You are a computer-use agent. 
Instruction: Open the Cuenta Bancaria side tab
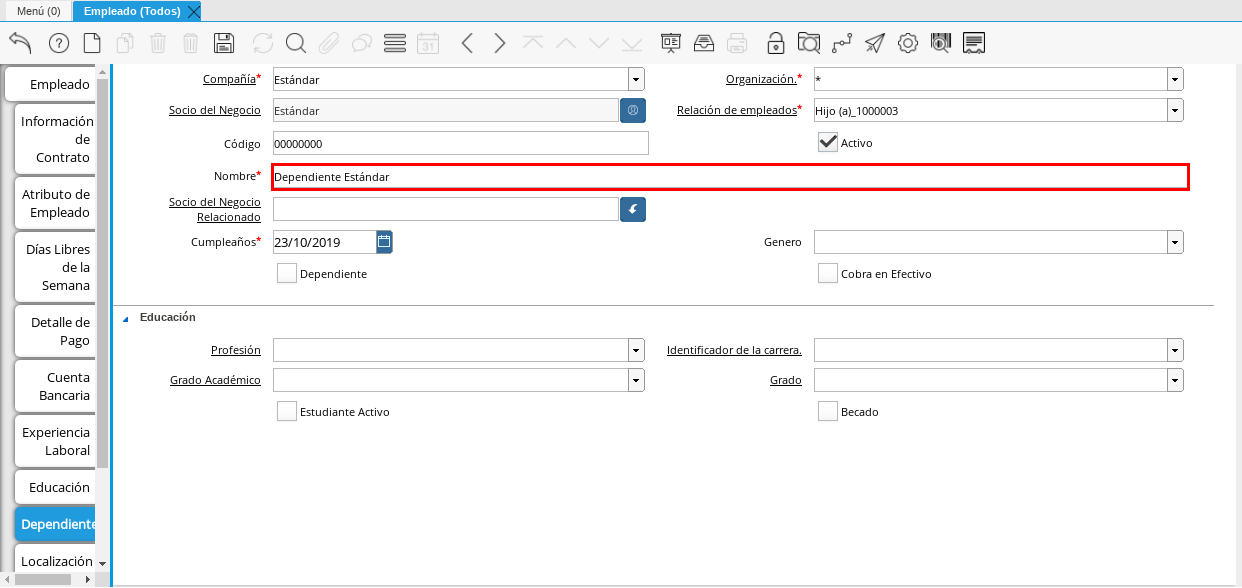pyautogui.click(x=56, y=386)
